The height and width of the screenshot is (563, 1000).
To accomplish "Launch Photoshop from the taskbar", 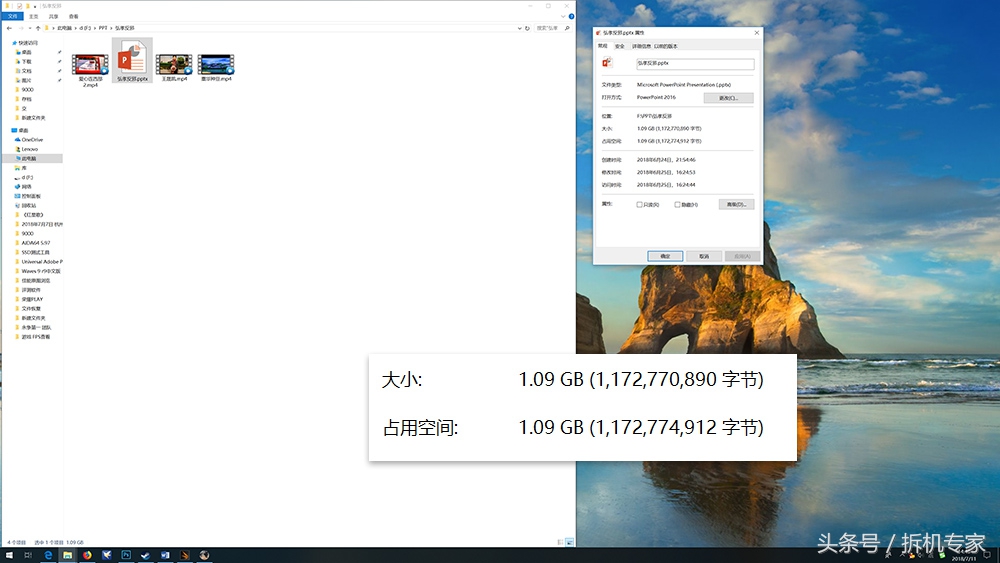I will [x=127, y=554].
